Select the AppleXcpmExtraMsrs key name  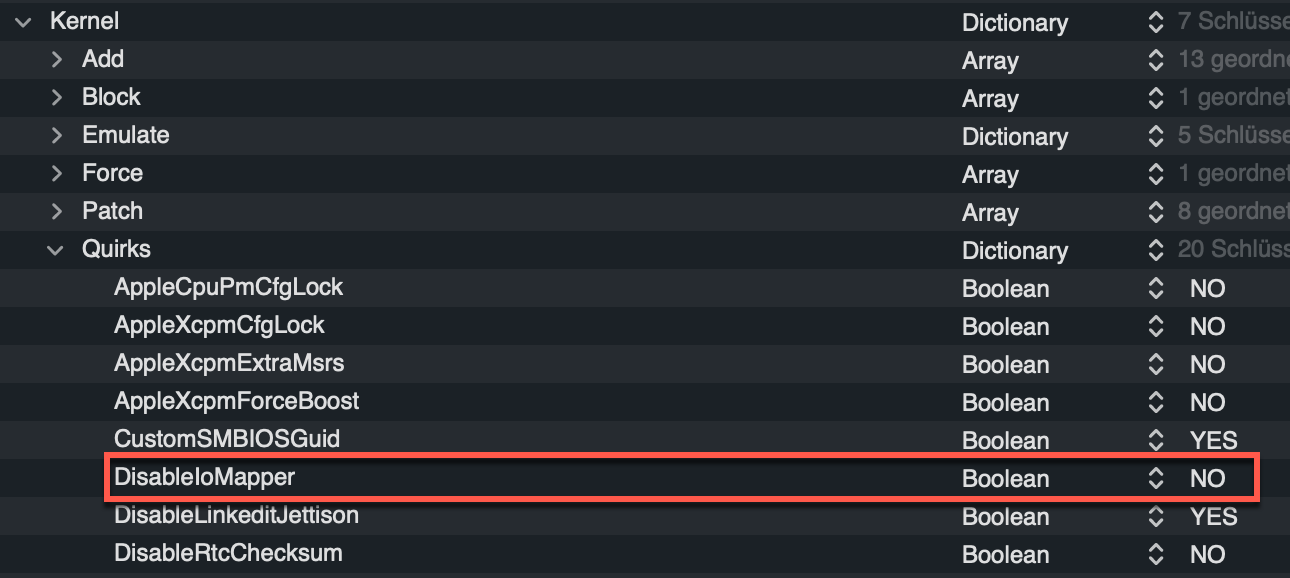pyautogui.click(x=229, y=364)
